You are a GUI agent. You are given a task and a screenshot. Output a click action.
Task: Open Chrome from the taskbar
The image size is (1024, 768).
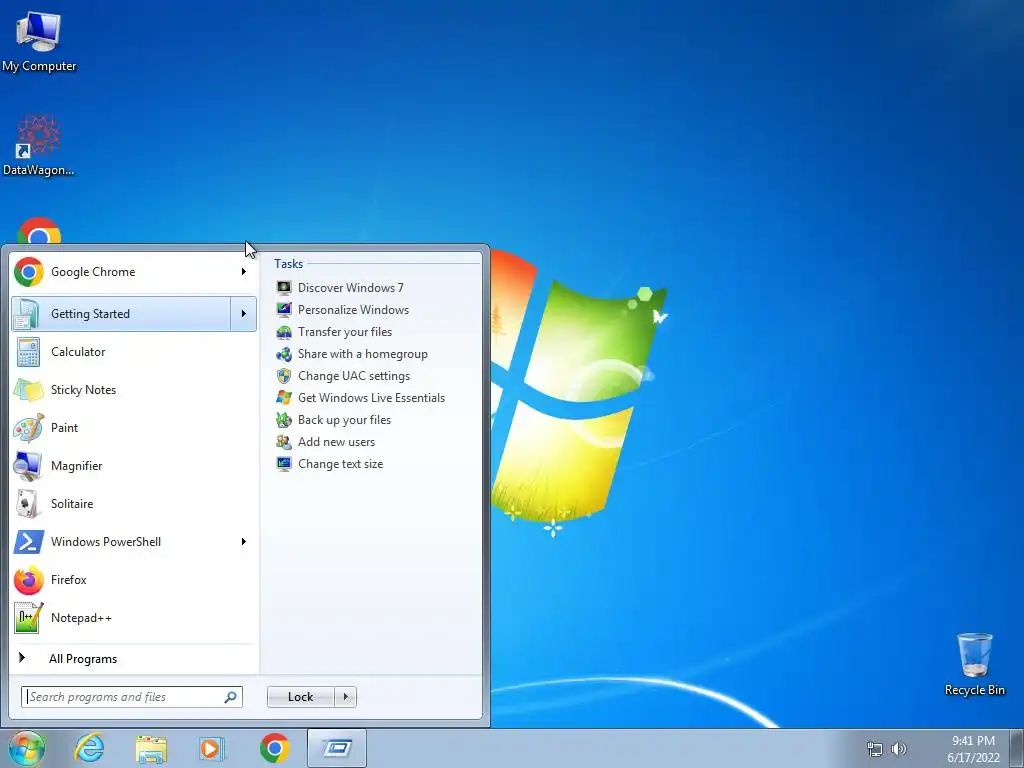[x=274, y=748]
